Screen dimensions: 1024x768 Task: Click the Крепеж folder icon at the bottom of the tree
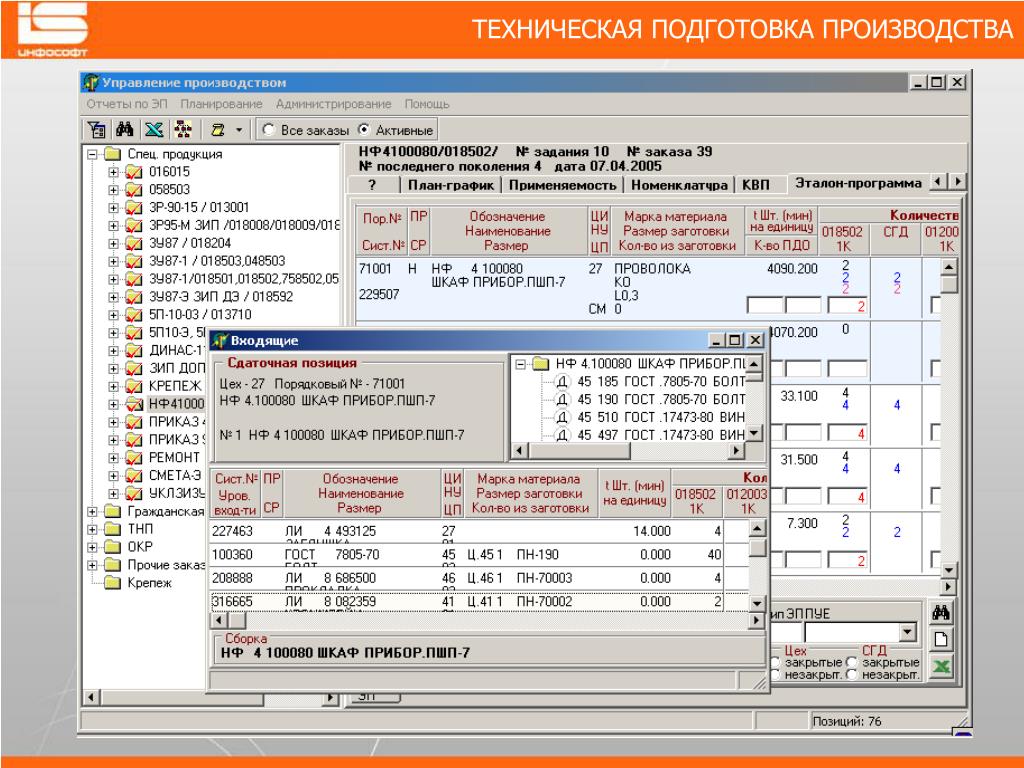click(113, 583)
